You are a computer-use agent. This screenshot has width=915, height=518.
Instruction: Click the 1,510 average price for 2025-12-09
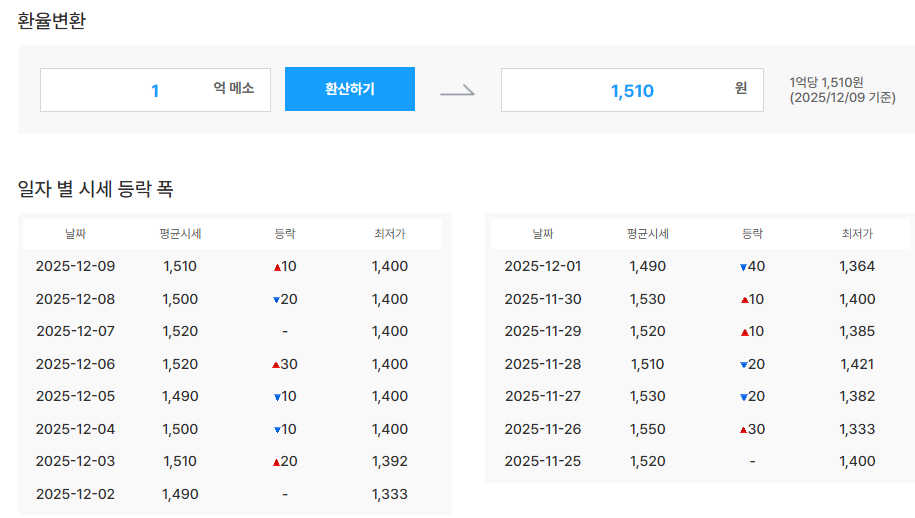[180, 267]
